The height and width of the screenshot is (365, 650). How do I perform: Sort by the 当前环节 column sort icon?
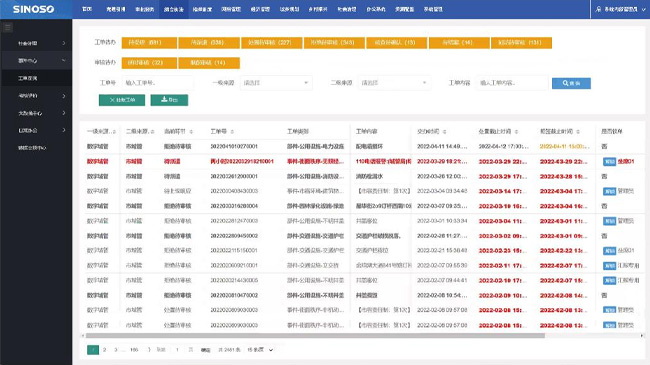pos(191,131)
